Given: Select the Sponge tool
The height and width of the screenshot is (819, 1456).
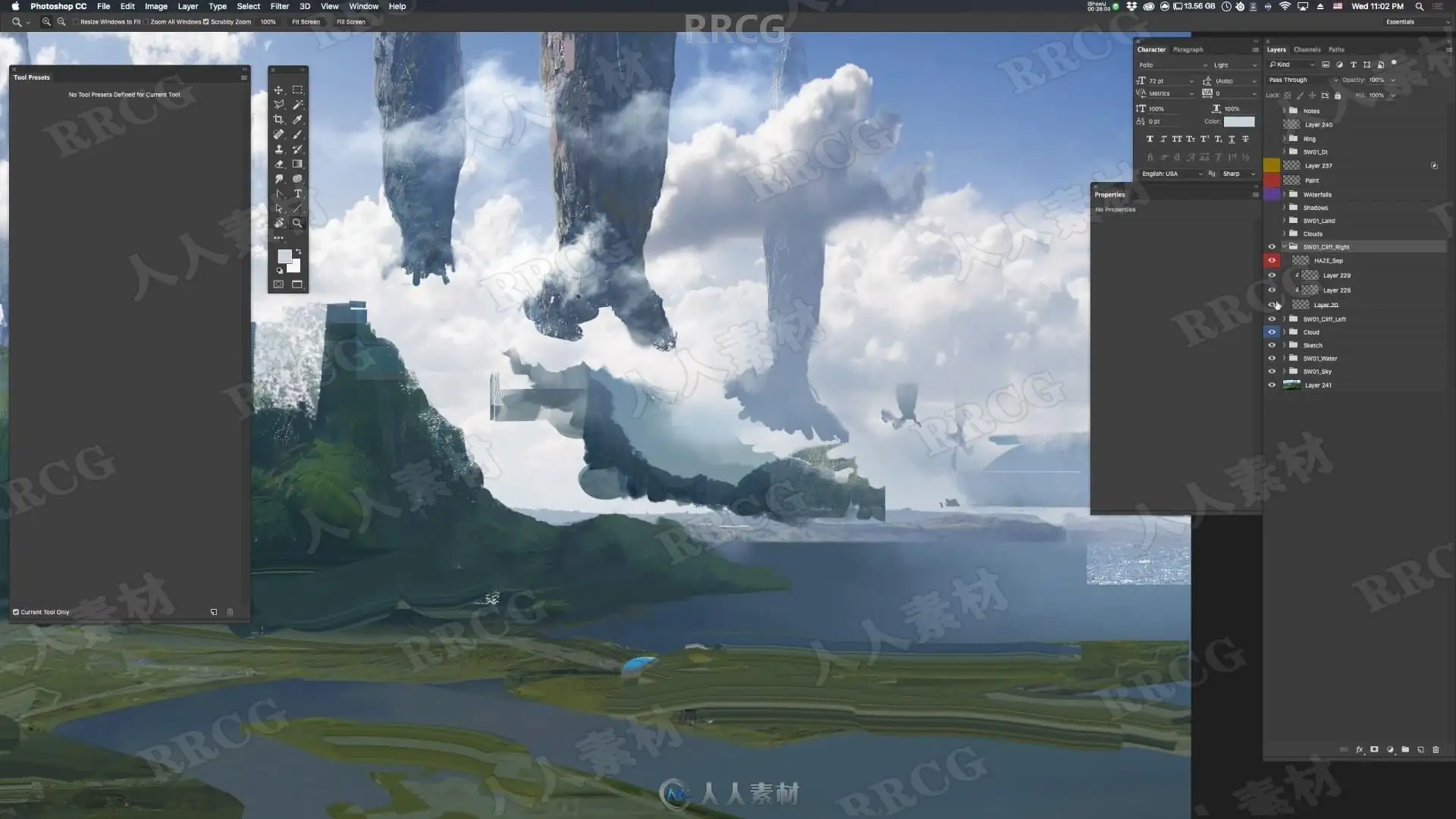Looking at the screenshot, I should (x=297, y=179).
